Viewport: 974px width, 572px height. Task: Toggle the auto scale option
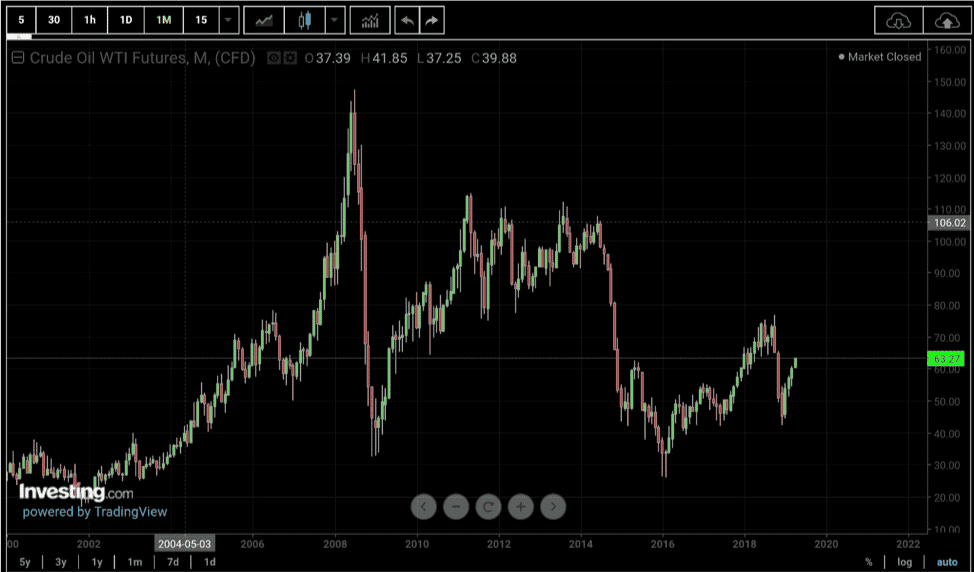point(947,562)
